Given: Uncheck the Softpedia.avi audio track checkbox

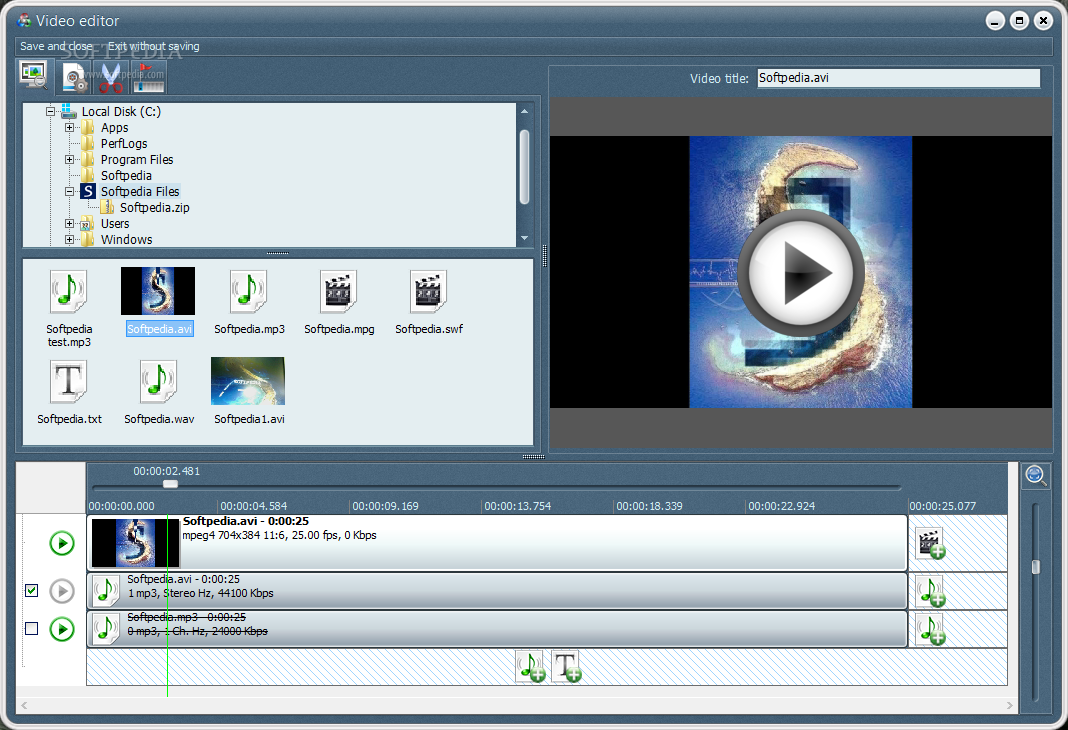Looking at the screenshot, I should (31, 590).
